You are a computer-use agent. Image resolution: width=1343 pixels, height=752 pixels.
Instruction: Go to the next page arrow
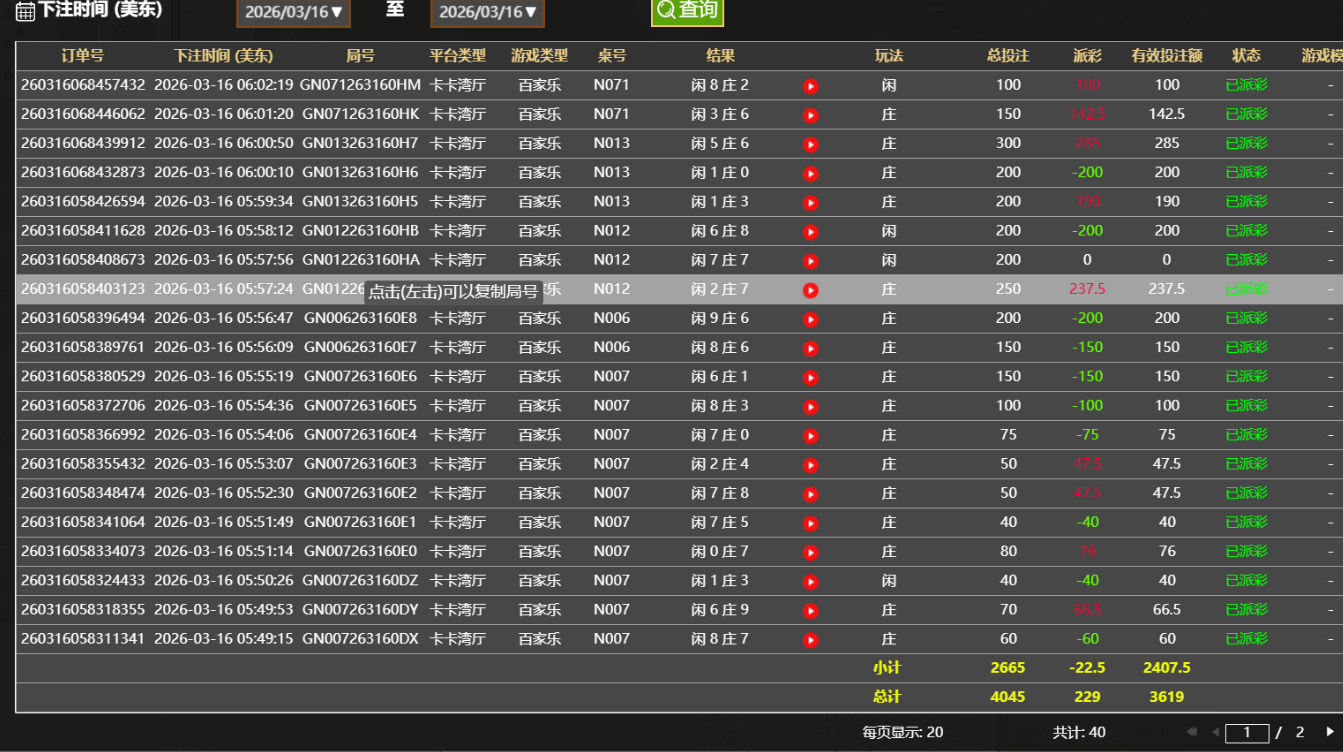(x=1329, y=733)
